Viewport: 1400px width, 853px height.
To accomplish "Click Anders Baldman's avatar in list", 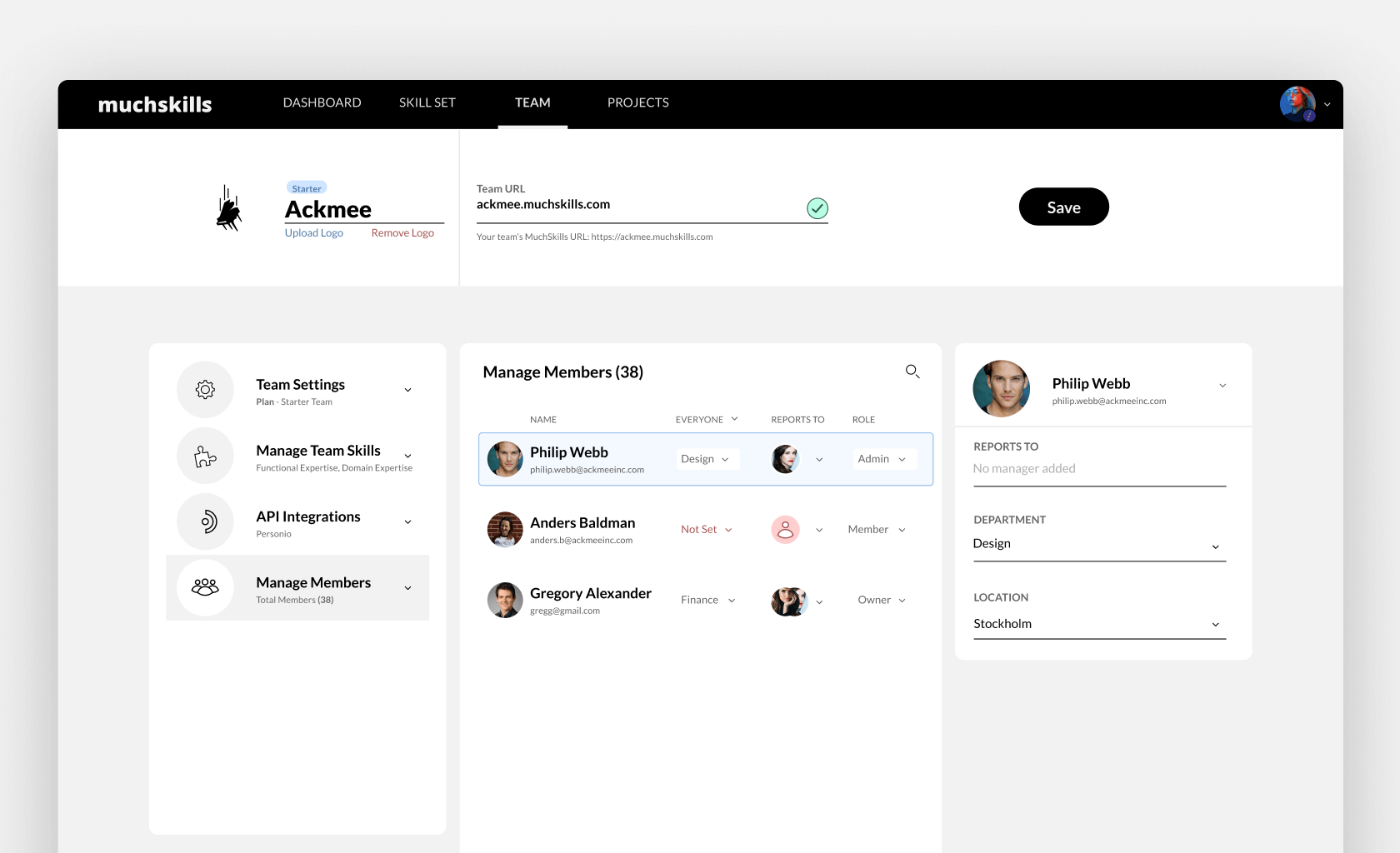I will point(505,530).
